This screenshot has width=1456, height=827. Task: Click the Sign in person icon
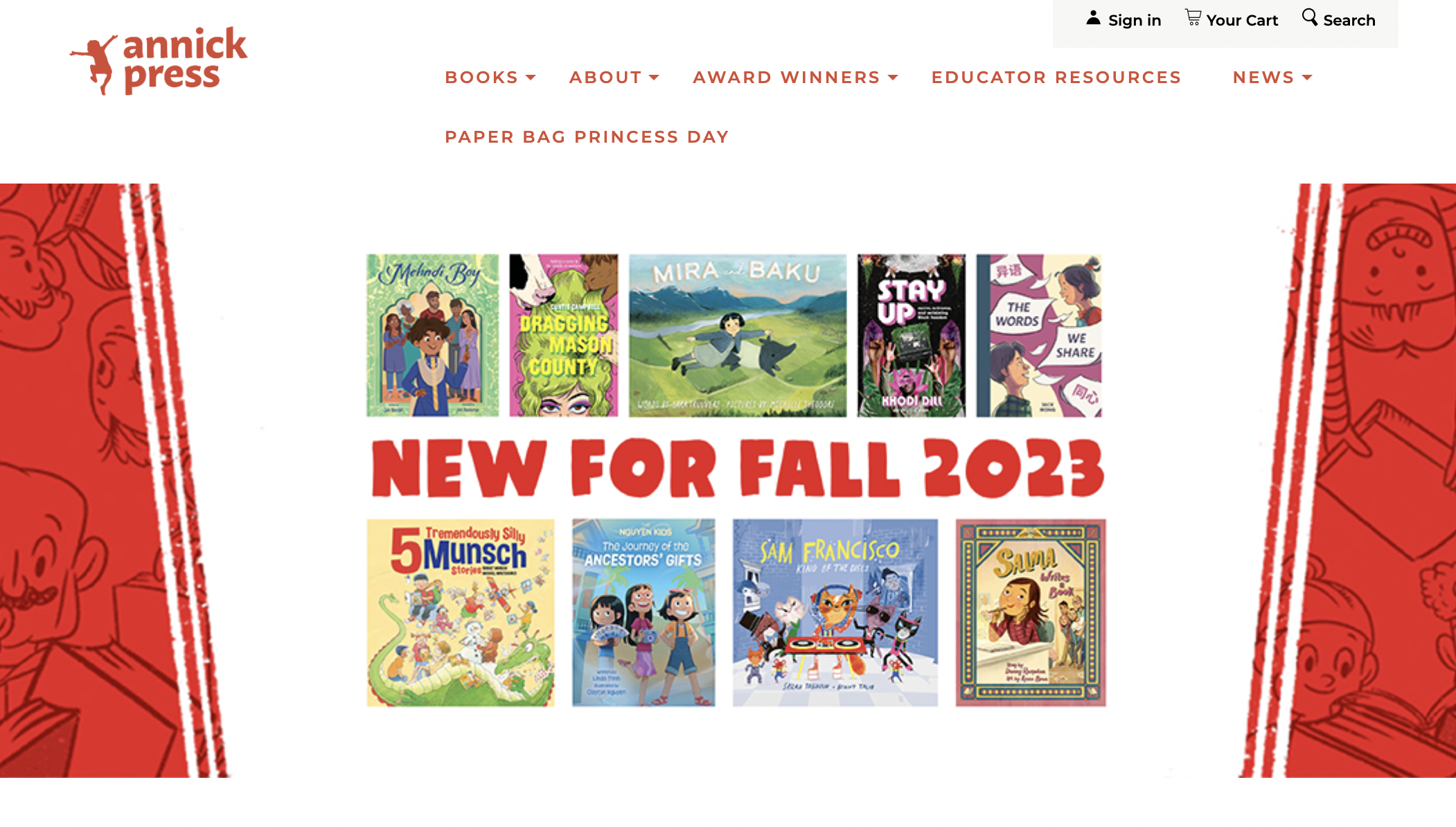[1093, 18]
